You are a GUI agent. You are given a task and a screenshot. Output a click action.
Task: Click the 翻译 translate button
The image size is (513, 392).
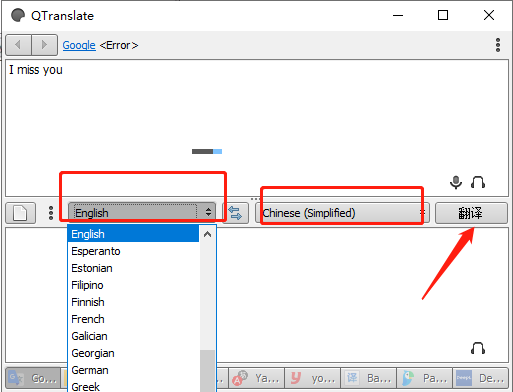(x=471, y=213)
